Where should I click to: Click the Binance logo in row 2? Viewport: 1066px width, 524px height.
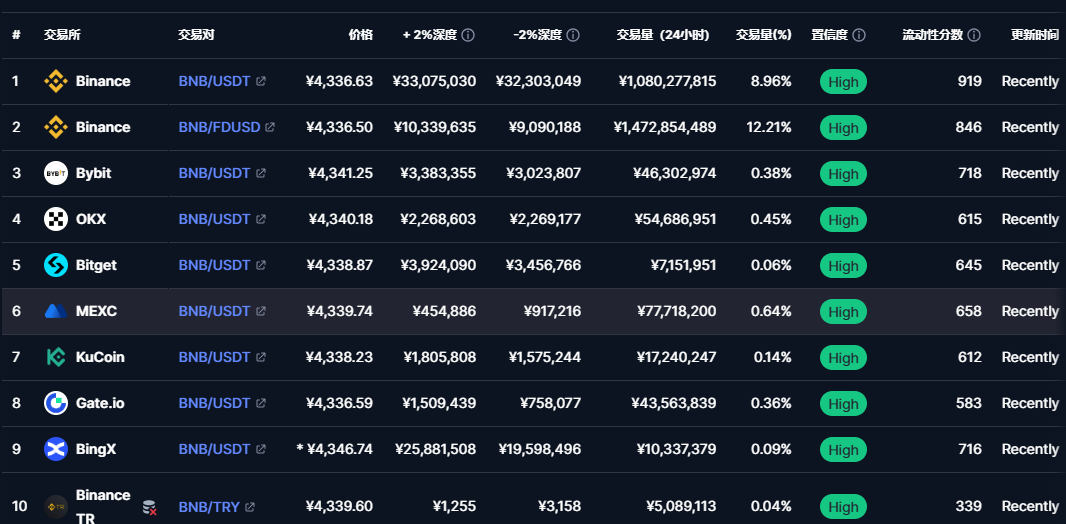56,127
